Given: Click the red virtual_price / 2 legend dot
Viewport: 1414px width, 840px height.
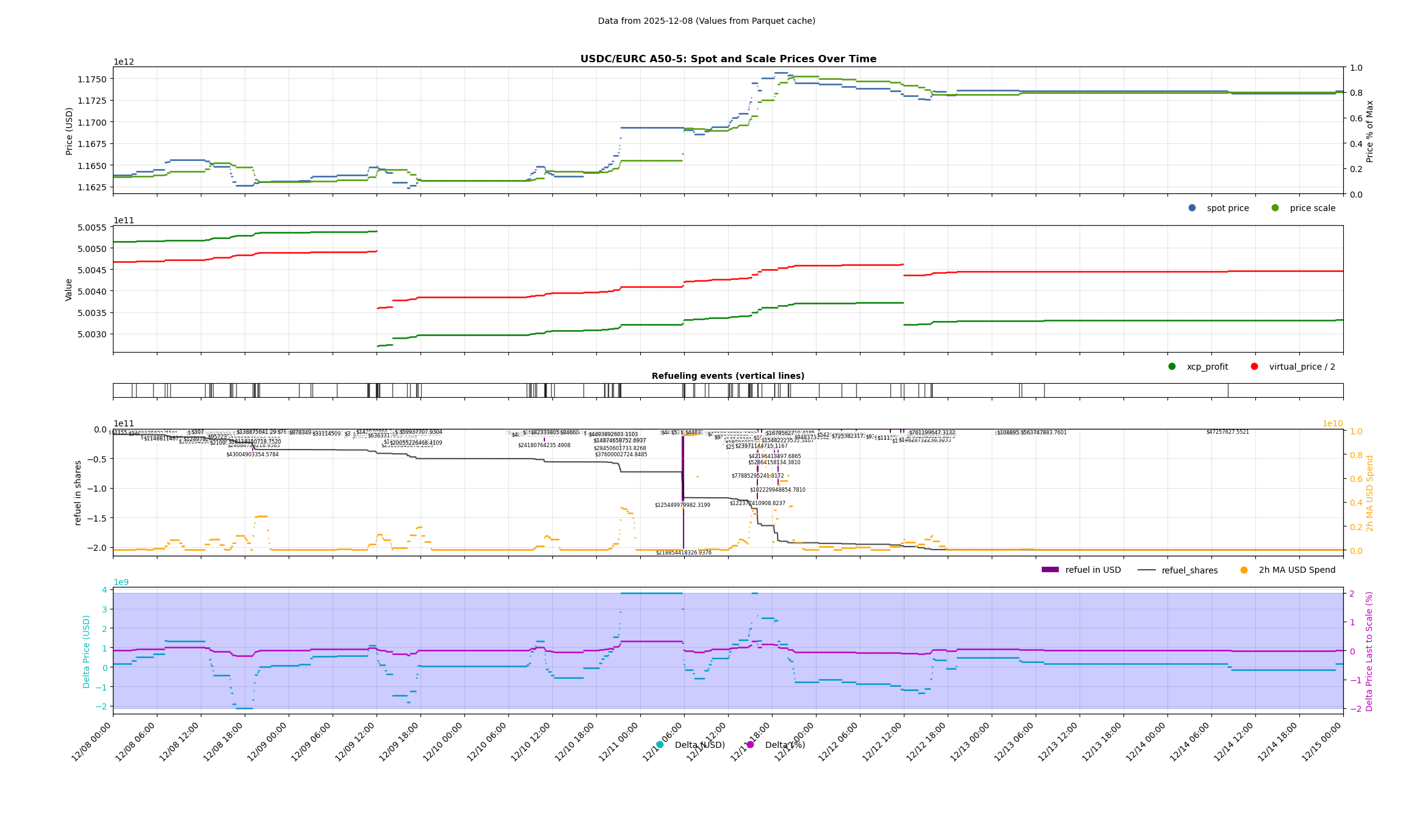Looking at the screenshot, I should pyautogui.click(x=1254, y=367).
